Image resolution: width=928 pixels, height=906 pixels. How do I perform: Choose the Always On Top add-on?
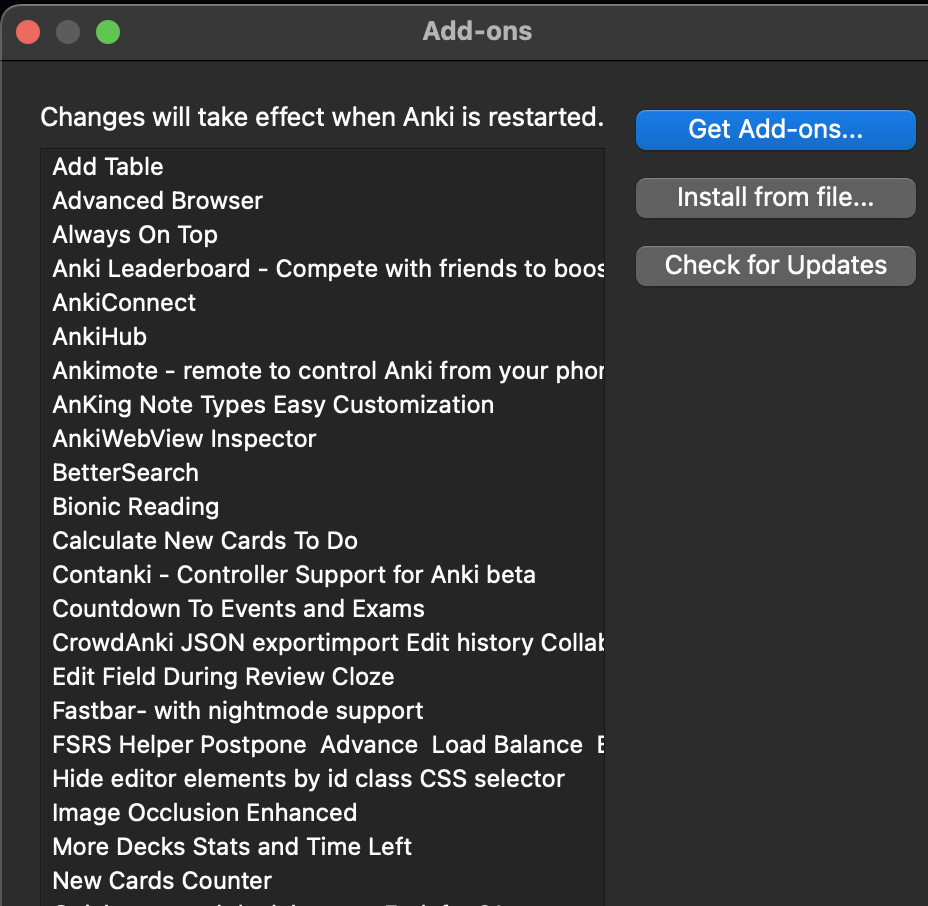point(135,235)
